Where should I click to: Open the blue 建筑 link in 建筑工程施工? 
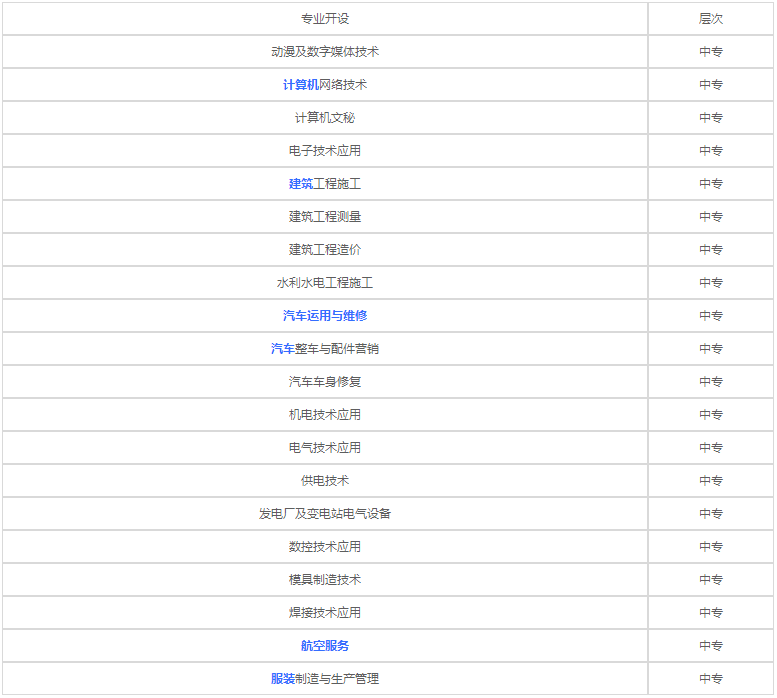coord(301,184)
